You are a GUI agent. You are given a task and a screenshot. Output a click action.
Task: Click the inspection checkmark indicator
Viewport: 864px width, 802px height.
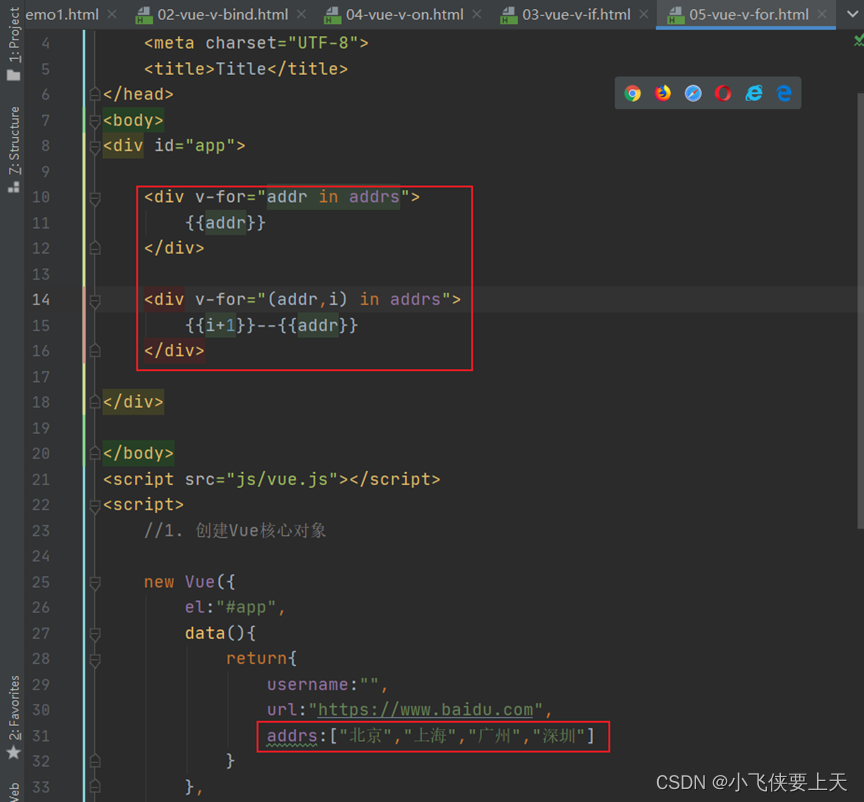pyautogui.click(x=858, y=40)
